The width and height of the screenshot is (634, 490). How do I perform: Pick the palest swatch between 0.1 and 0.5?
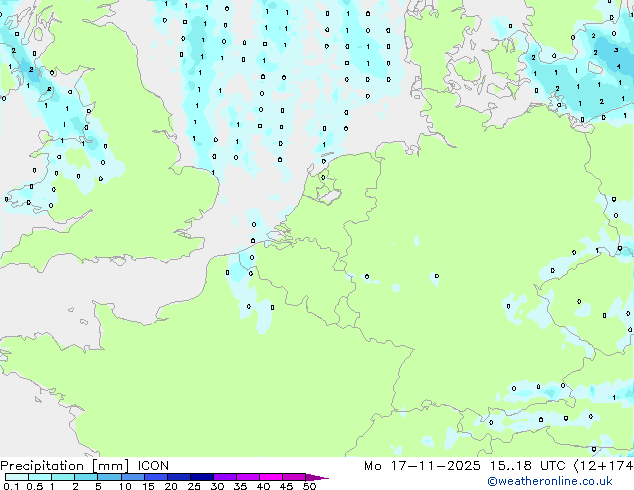pos(17,477)
